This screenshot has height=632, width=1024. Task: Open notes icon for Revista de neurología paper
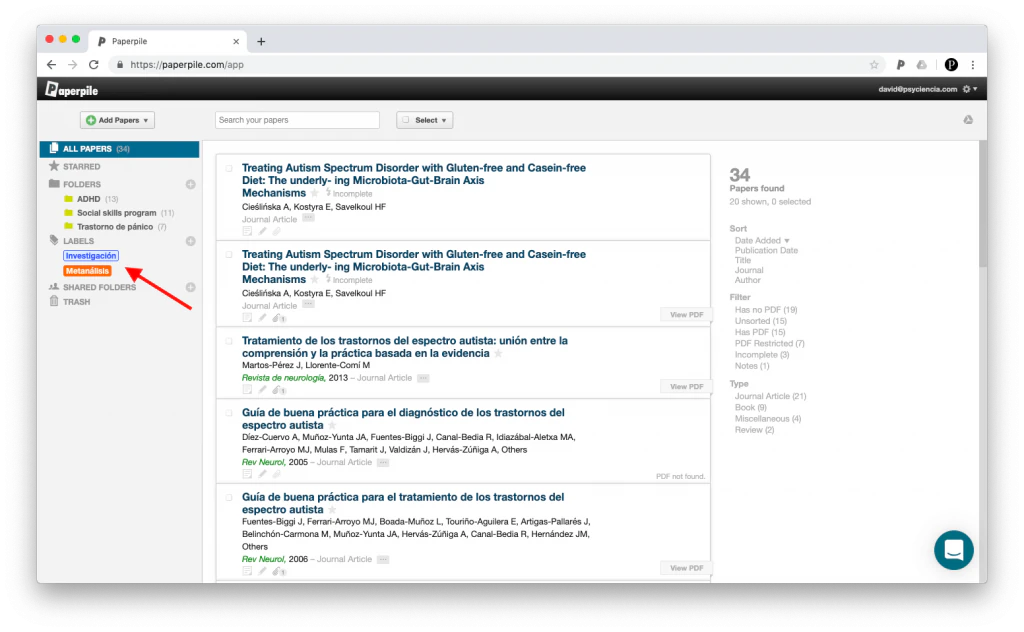247,390
